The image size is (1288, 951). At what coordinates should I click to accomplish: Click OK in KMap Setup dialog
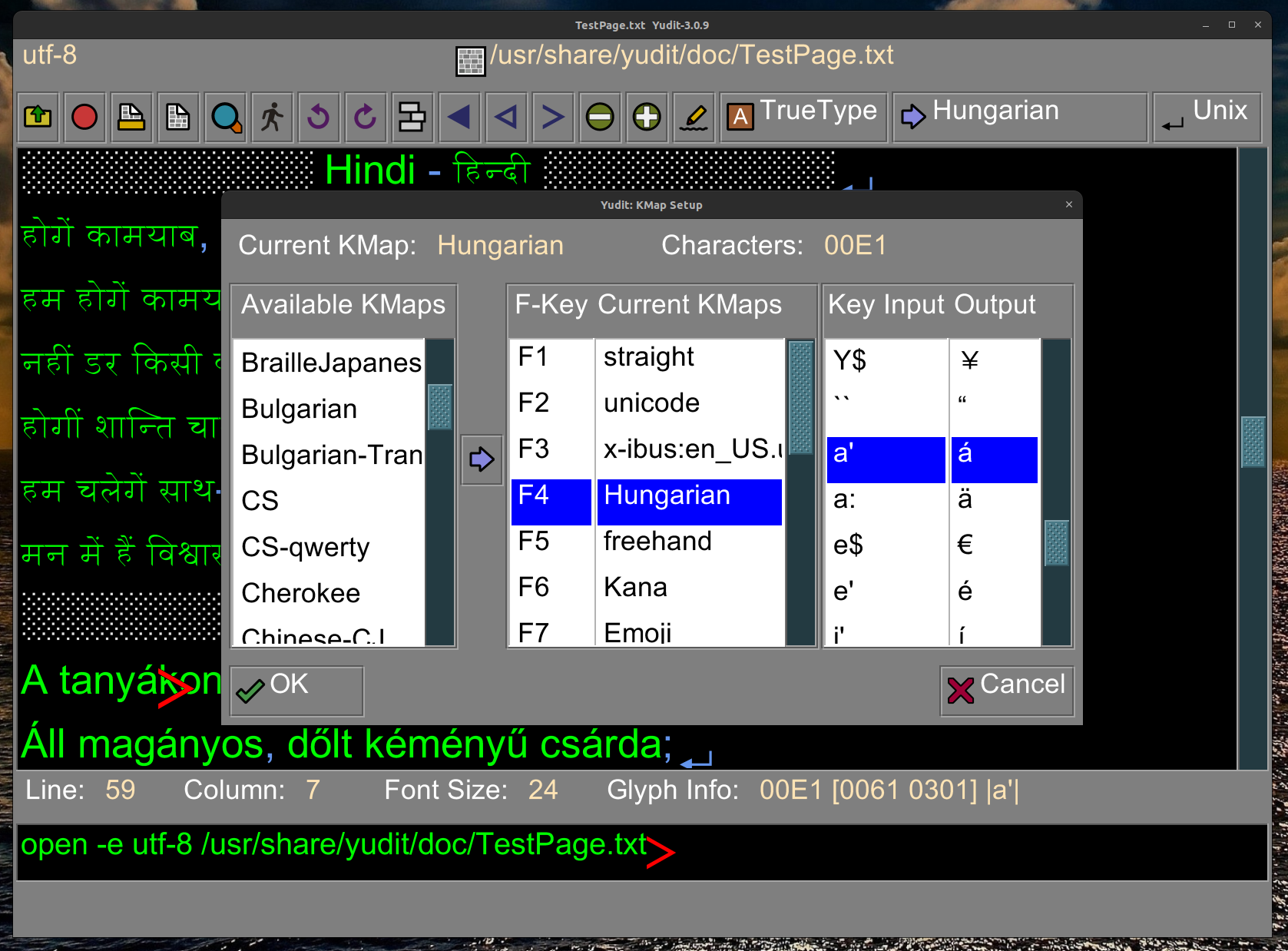[x=296, y=691]
